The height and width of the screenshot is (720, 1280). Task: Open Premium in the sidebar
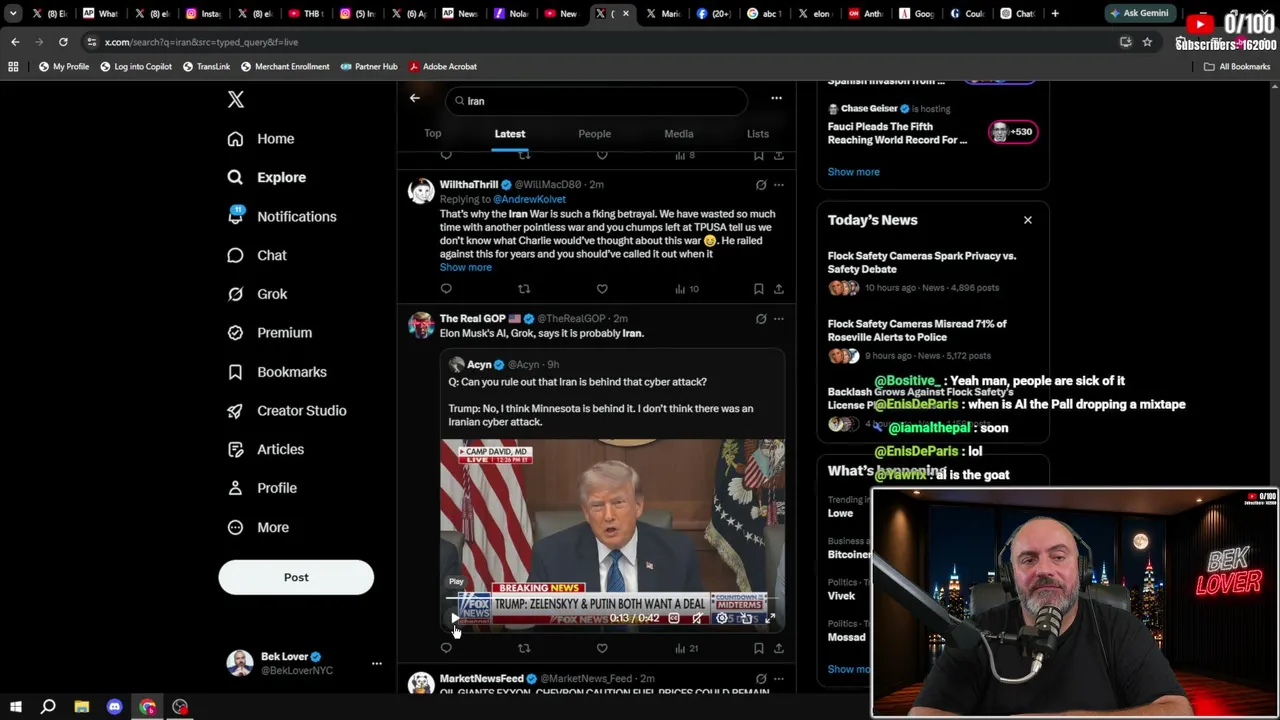click(270, 333)
